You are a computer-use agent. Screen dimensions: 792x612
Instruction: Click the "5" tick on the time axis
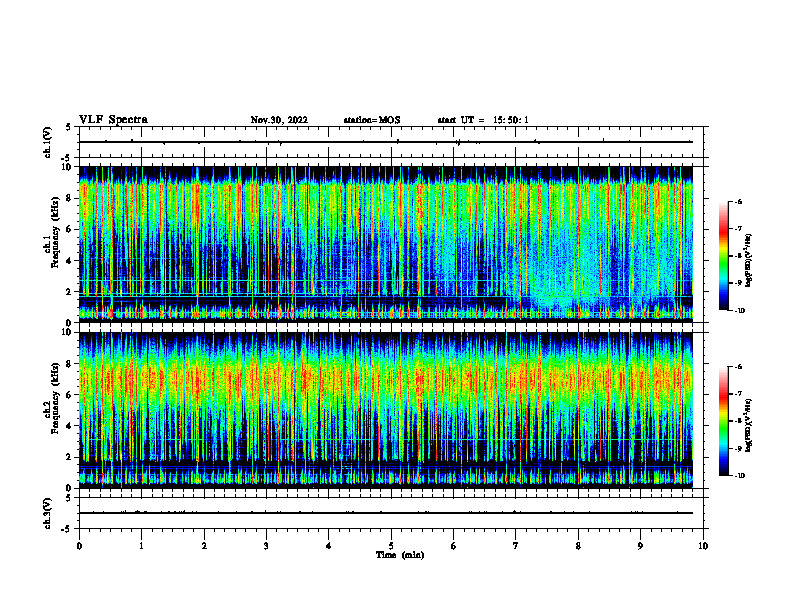(x=391, y=546)
